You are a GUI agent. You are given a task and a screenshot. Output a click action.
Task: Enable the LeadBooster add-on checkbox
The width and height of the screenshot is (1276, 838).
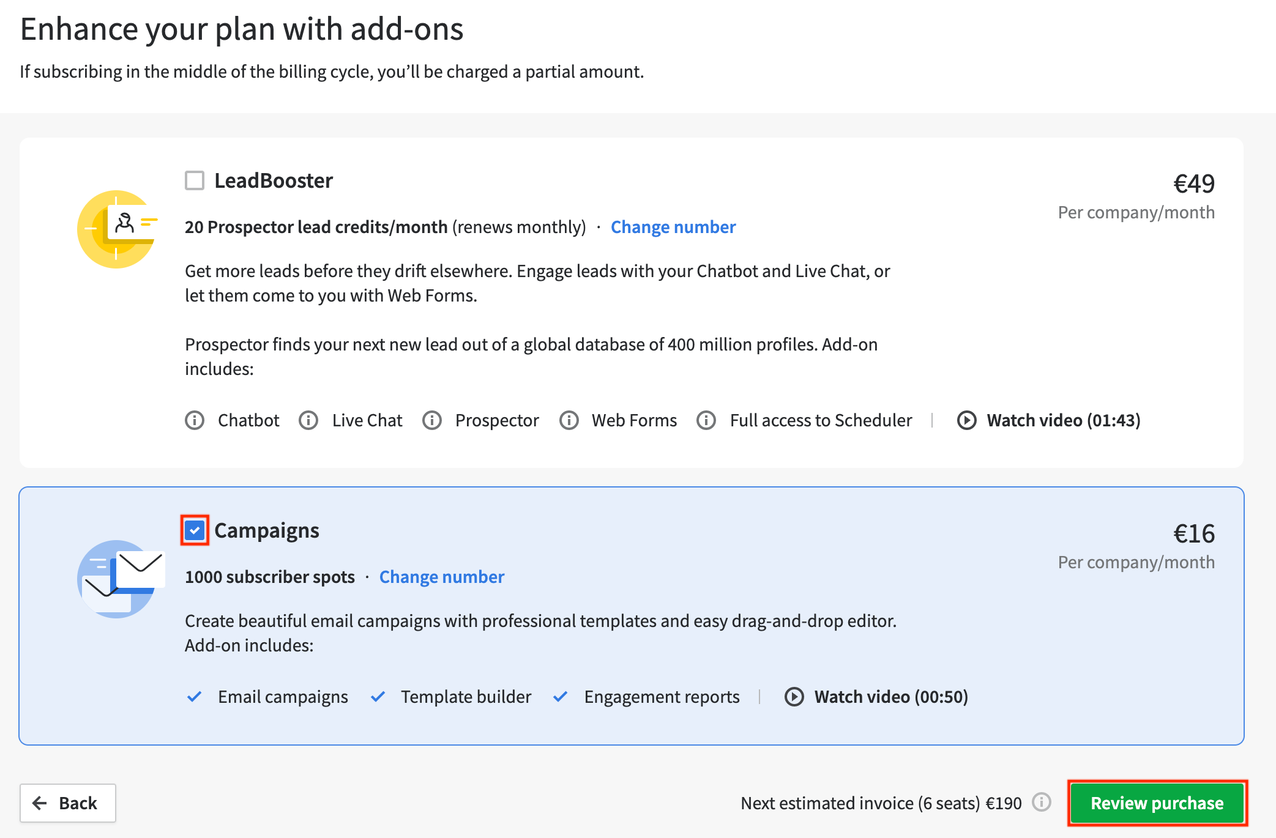tap(195, 180)
